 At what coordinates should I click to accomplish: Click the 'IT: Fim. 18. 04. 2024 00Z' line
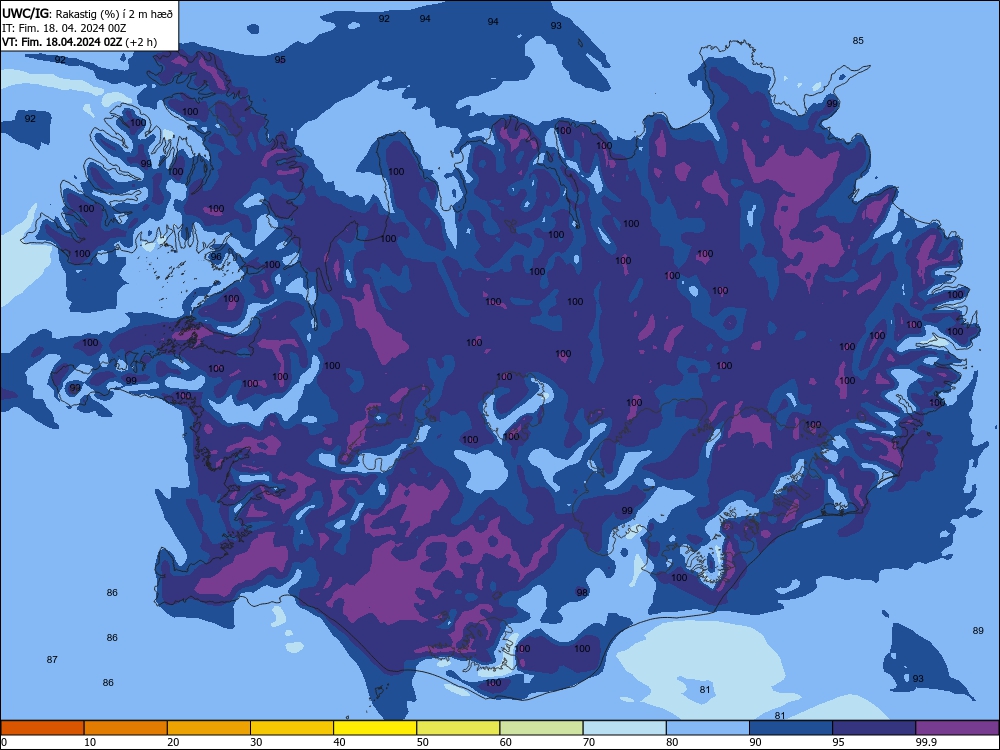pos(64,28)
